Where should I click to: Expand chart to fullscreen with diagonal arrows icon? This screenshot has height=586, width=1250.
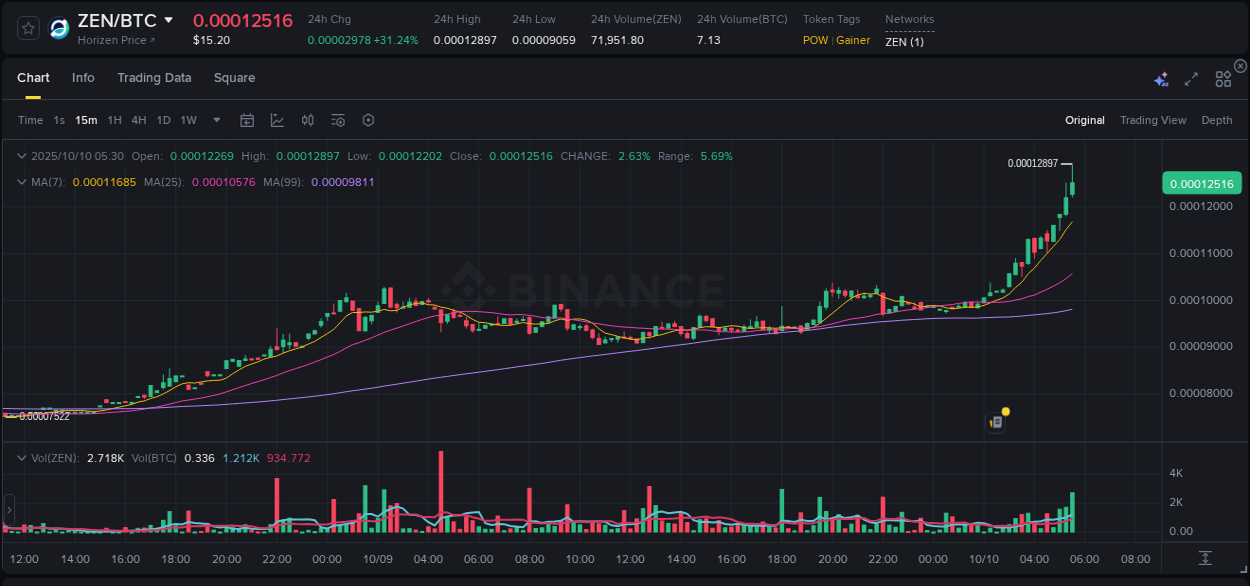(x=1192, y=77)
